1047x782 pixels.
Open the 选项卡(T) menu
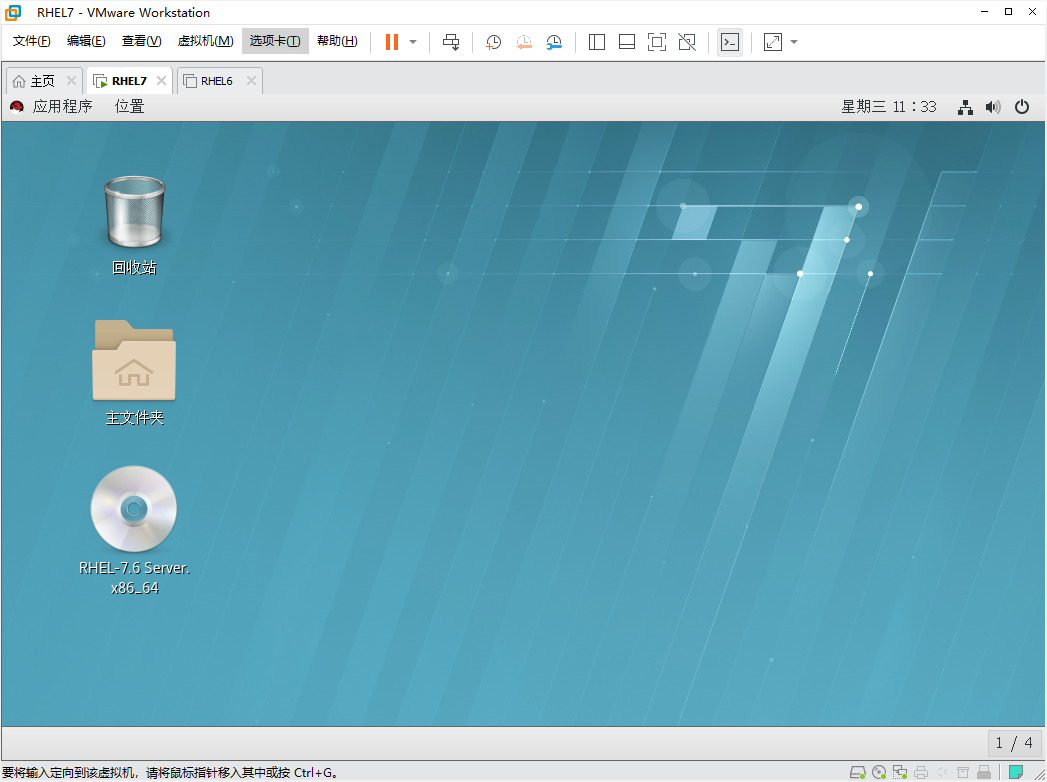coord(275,41)
